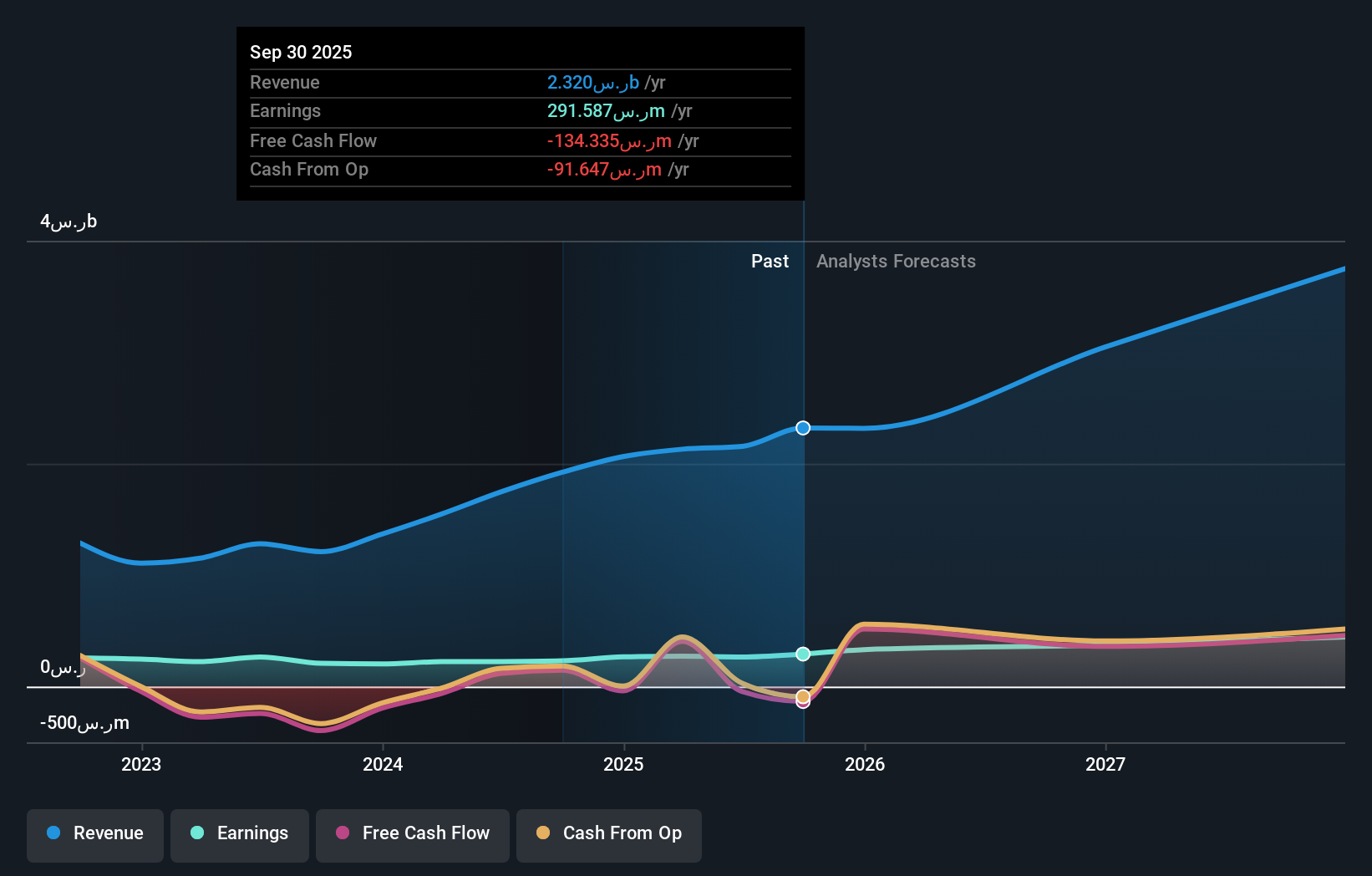Screen dimensions: 1372x876
Task: Toggle the Cash From Op series visibility
Action: (x=608, y=833)
